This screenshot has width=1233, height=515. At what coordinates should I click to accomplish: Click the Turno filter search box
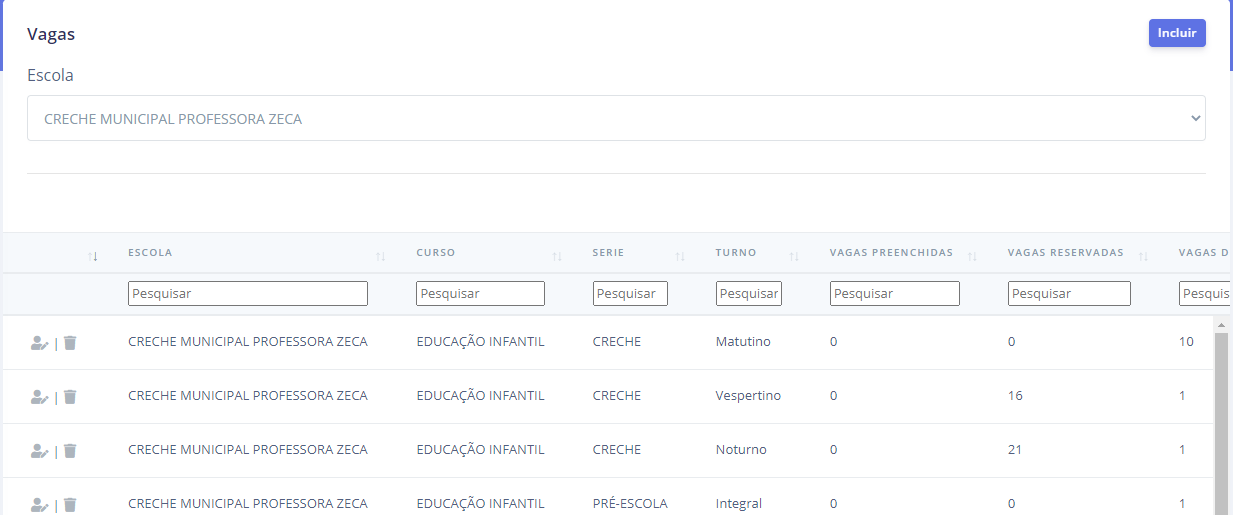point(749,294)
